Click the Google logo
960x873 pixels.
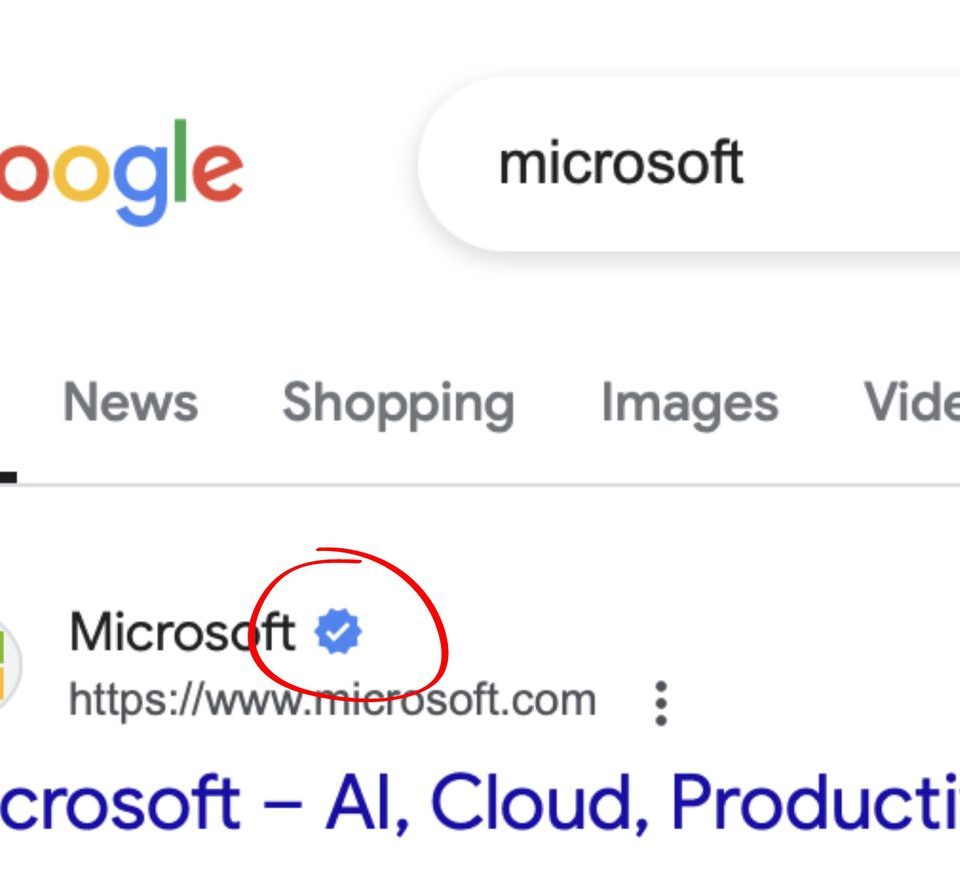pos(120,172)
